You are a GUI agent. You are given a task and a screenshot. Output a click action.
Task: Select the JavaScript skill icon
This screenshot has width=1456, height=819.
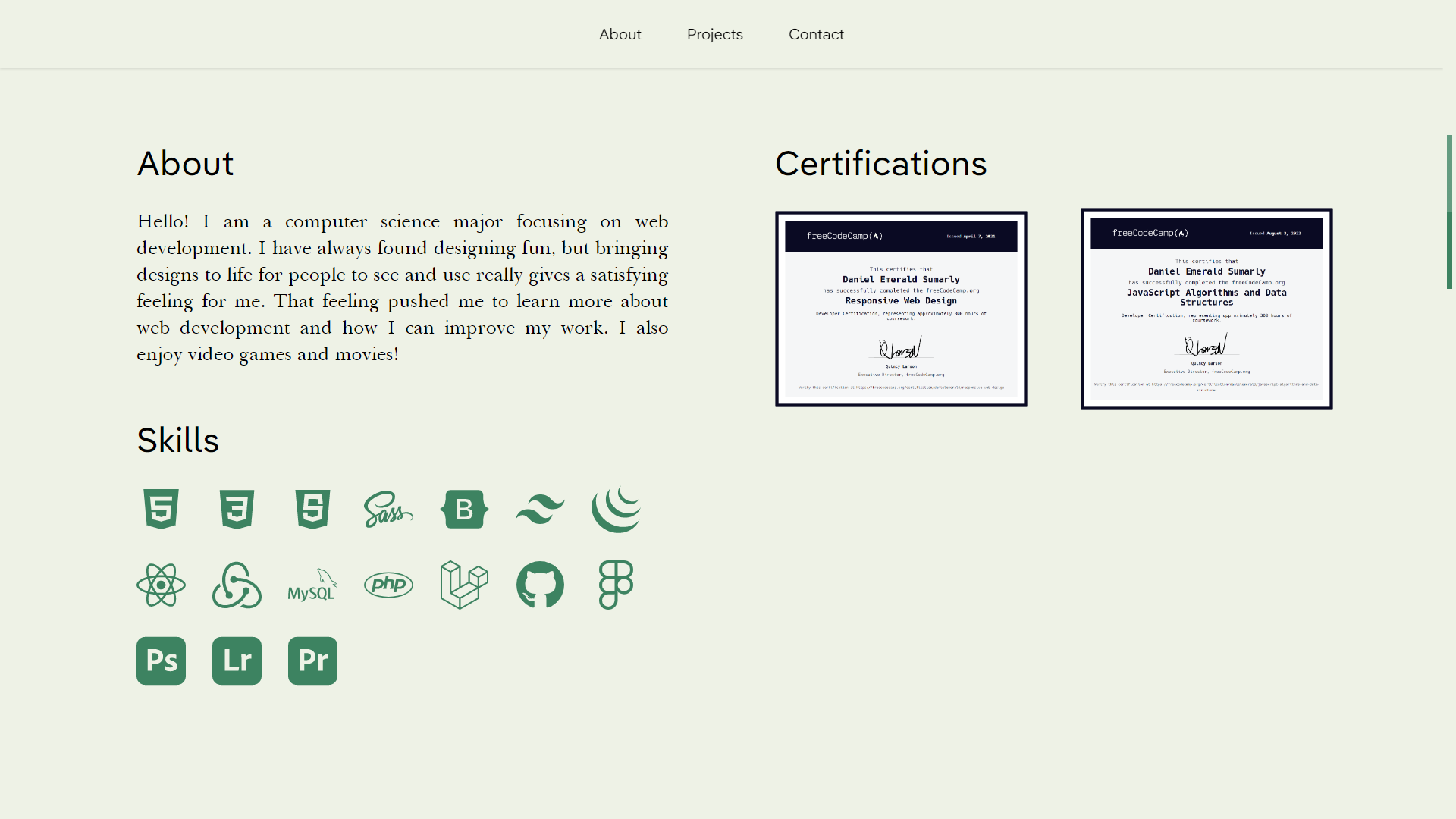pyautogui.click(x=312, y=509)
